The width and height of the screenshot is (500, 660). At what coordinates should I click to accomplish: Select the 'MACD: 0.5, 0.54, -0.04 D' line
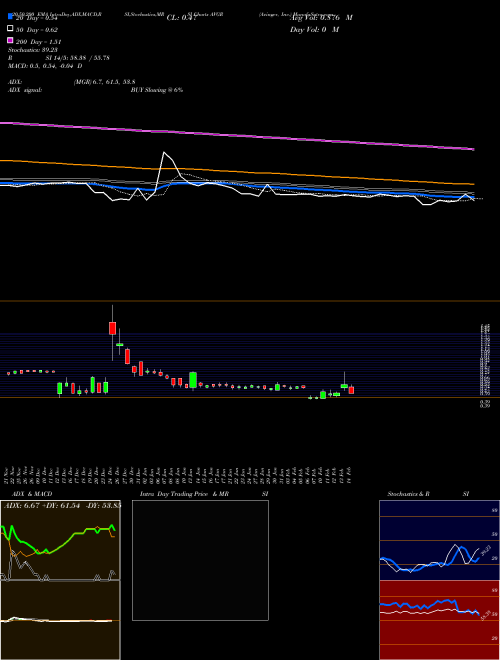[x=45, y=66]
